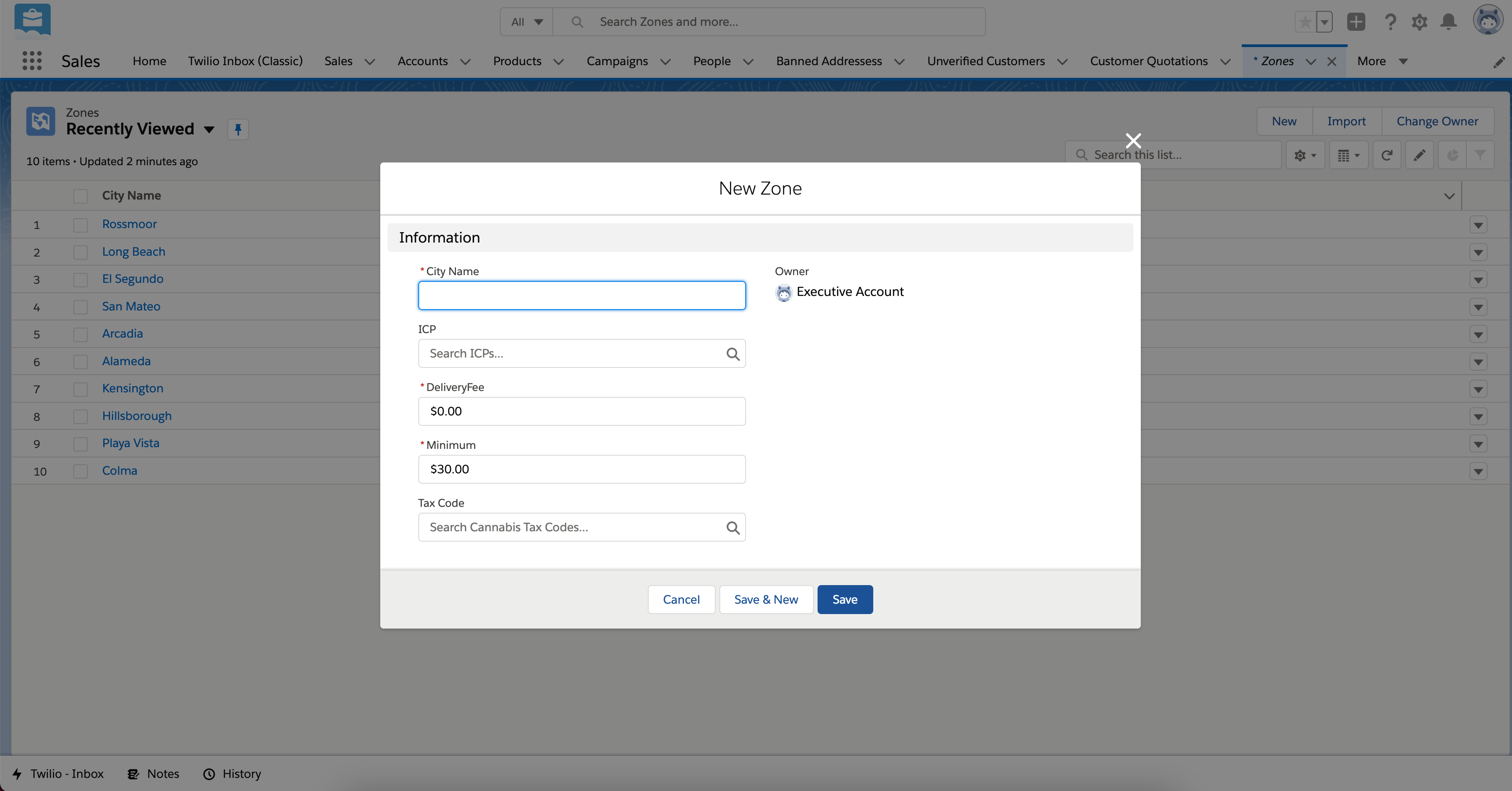The height and width of the screenshot is (791, 1512).
Task: Select the Alameda row checkbox
Action: pos(81,362)
